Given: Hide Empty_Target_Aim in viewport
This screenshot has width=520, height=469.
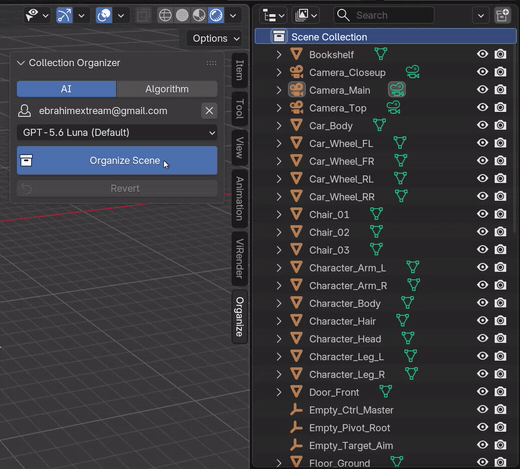Looking at the screenshot, I should pos(482,445).
